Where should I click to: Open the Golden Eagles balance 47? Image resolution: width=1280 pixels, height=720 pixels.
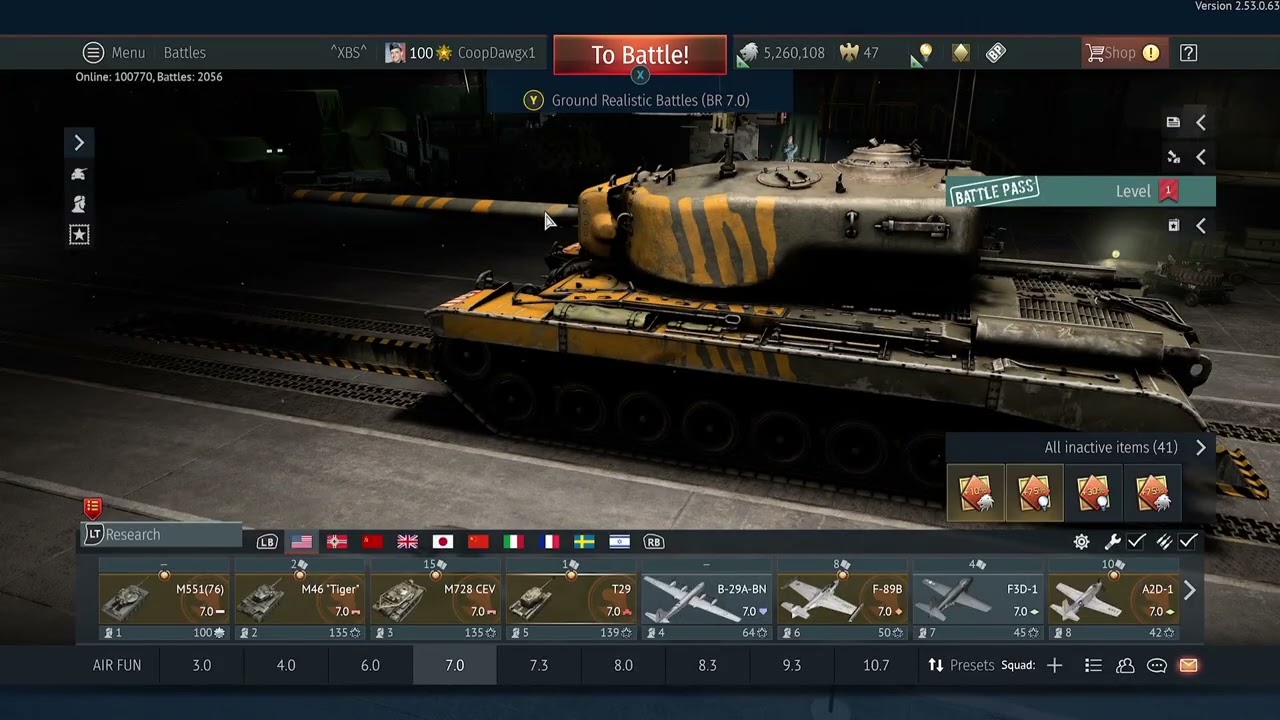(x=859, y=53)
